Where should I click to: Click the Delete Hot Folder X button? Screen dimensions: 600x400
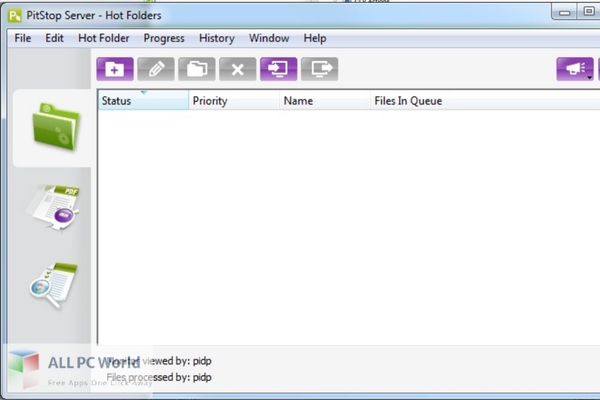tap(238, 69)
